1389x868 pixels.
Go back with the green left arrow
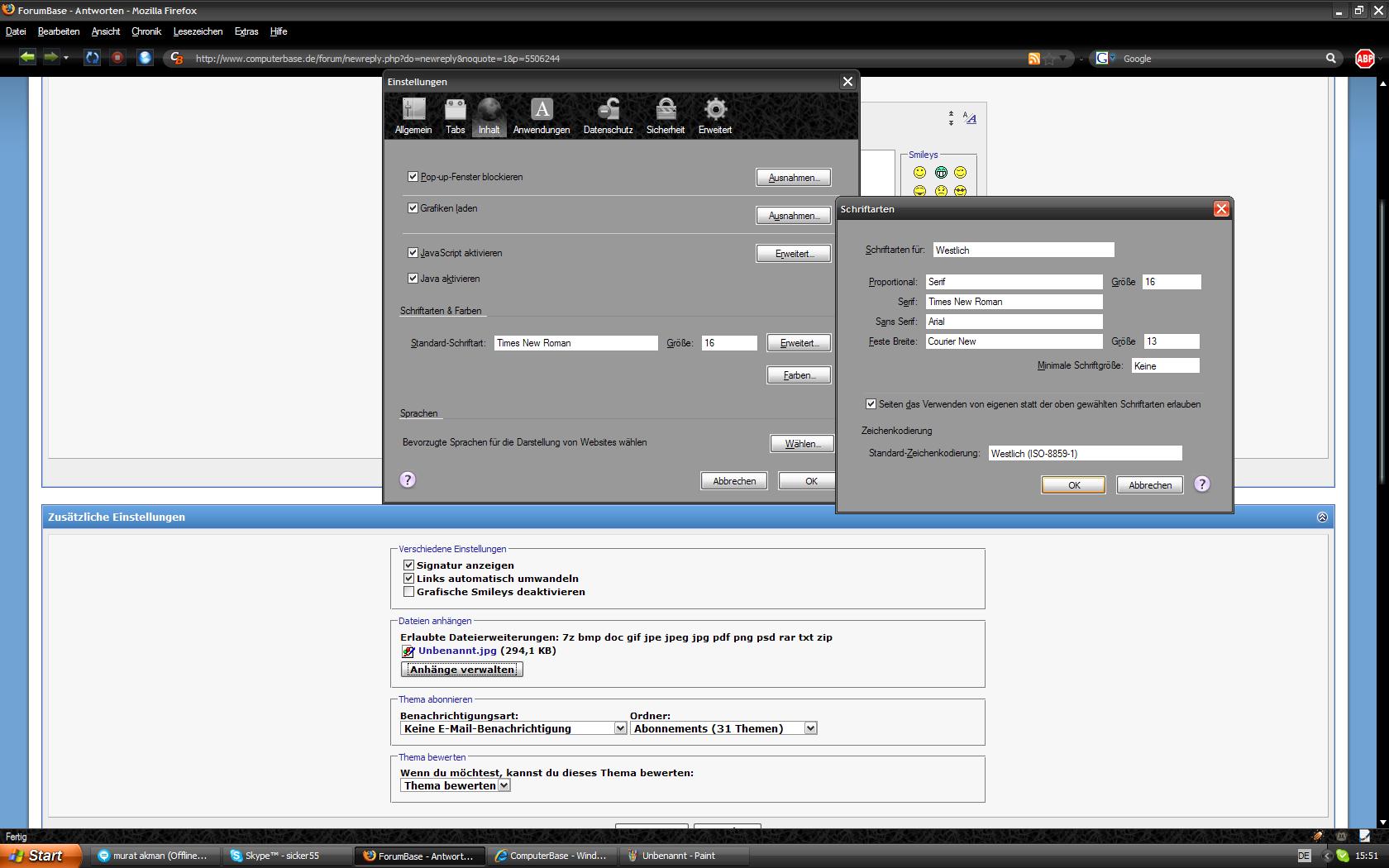tap(27, 58)
